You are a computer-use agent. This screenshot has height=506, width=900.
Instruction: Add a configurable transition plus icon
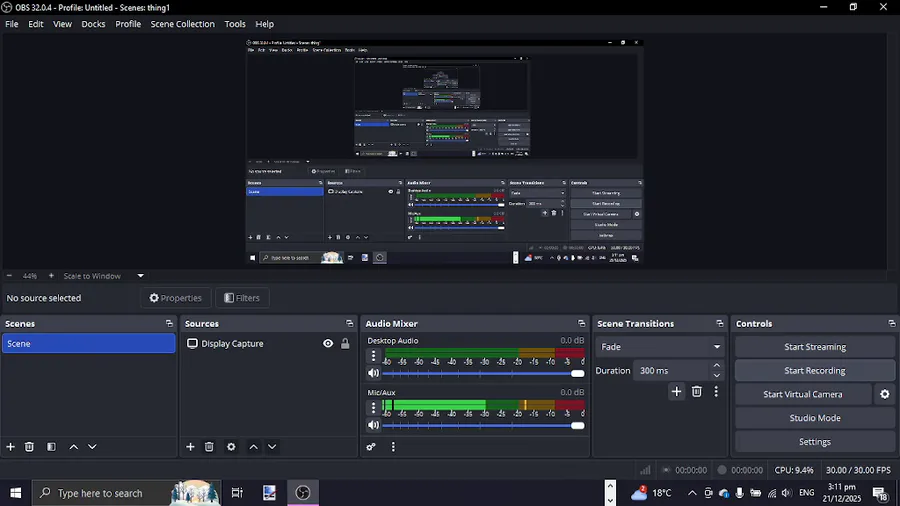676,391
